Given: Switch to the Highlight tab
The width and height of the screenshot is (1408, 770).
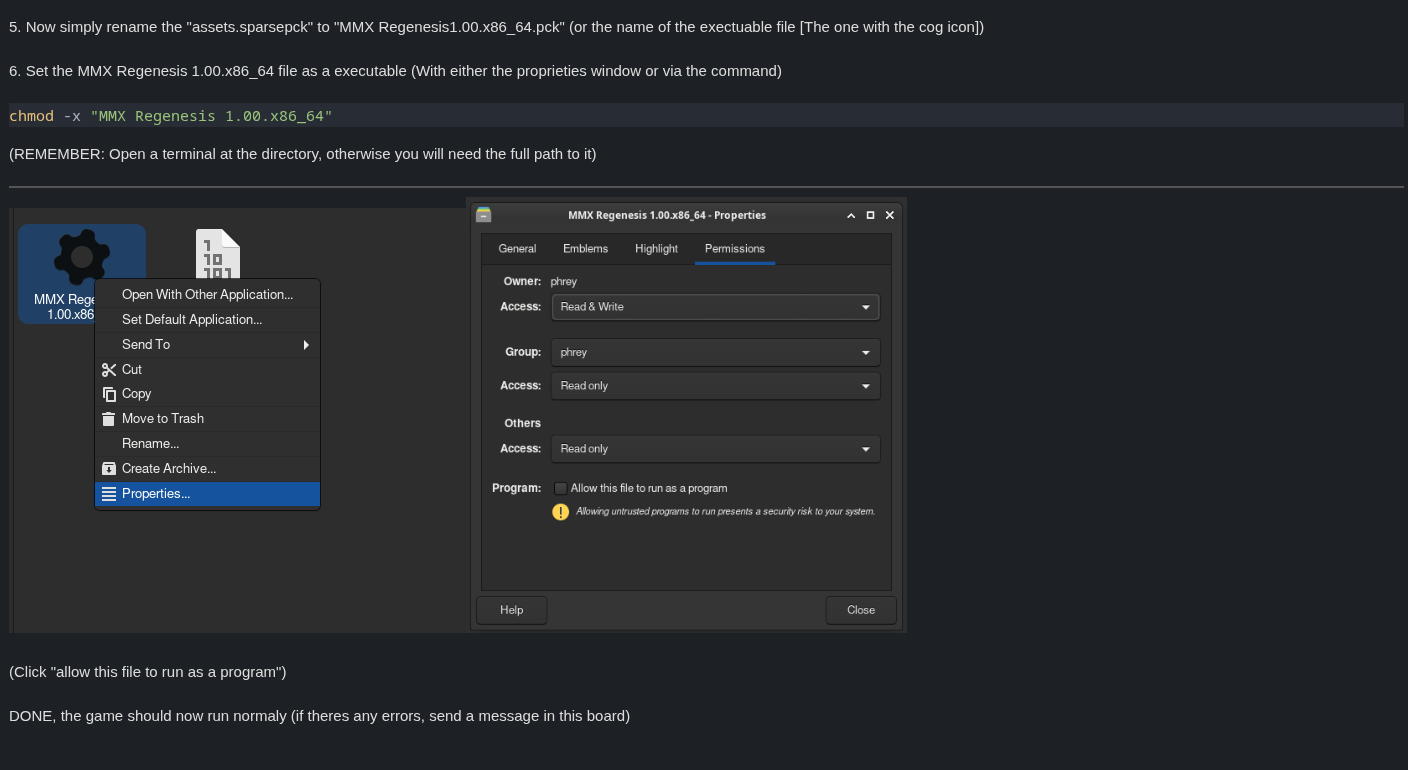Looking at the screenshot, I should [x=656, y=249].
